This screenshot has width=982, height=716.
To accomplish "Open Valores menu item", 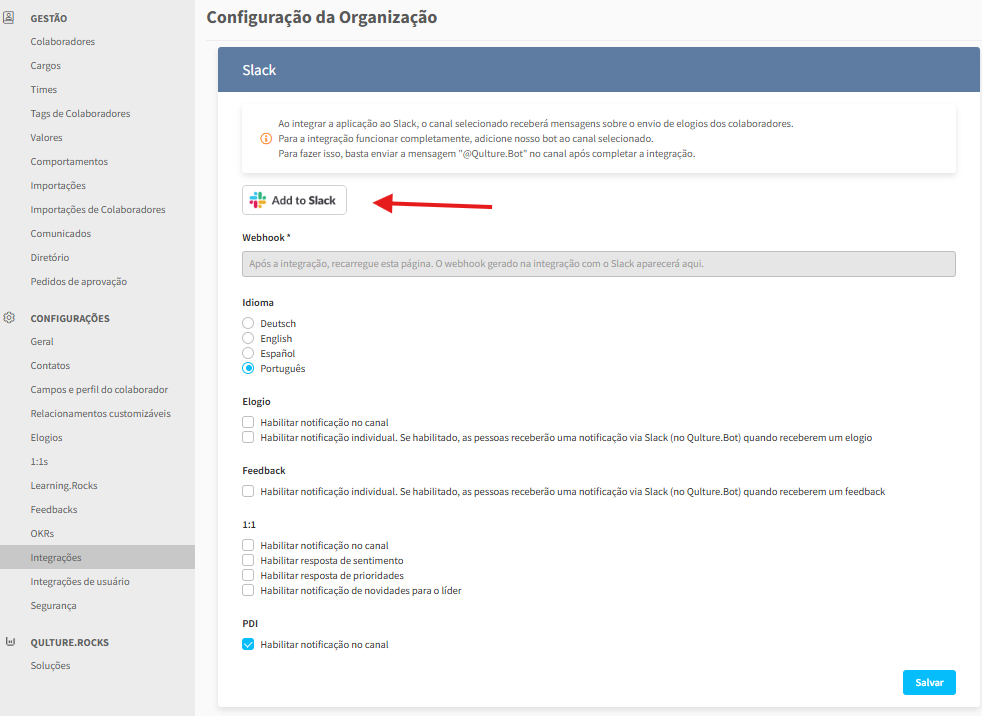I will tap(46, 137).
